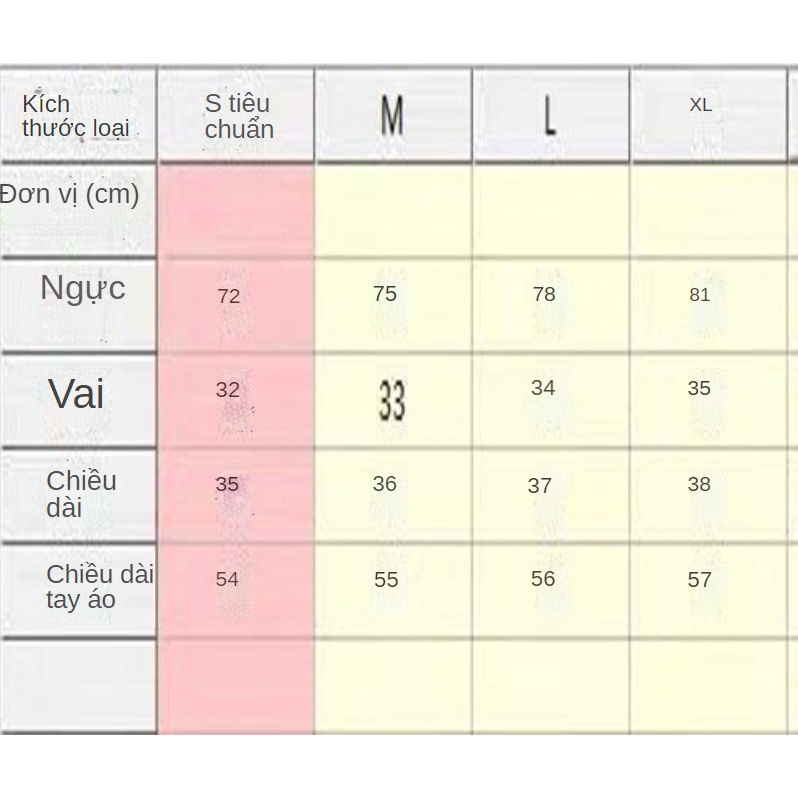Click length value 38 for size XL
The width and height of the screenshot is (798, 798).
tap(699, 484)
